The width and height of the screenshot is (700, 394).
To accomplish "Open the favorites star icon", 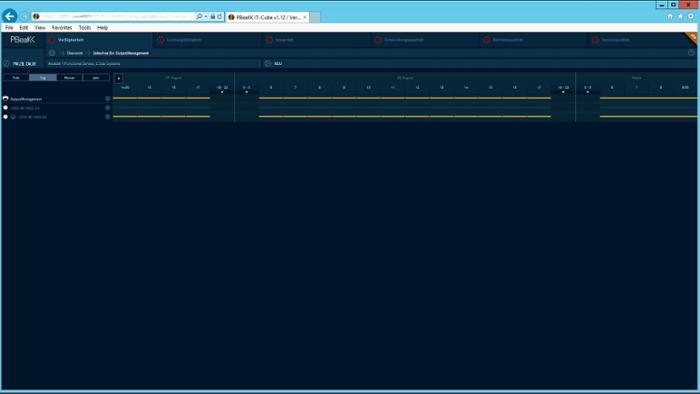I will coord(680,16).
